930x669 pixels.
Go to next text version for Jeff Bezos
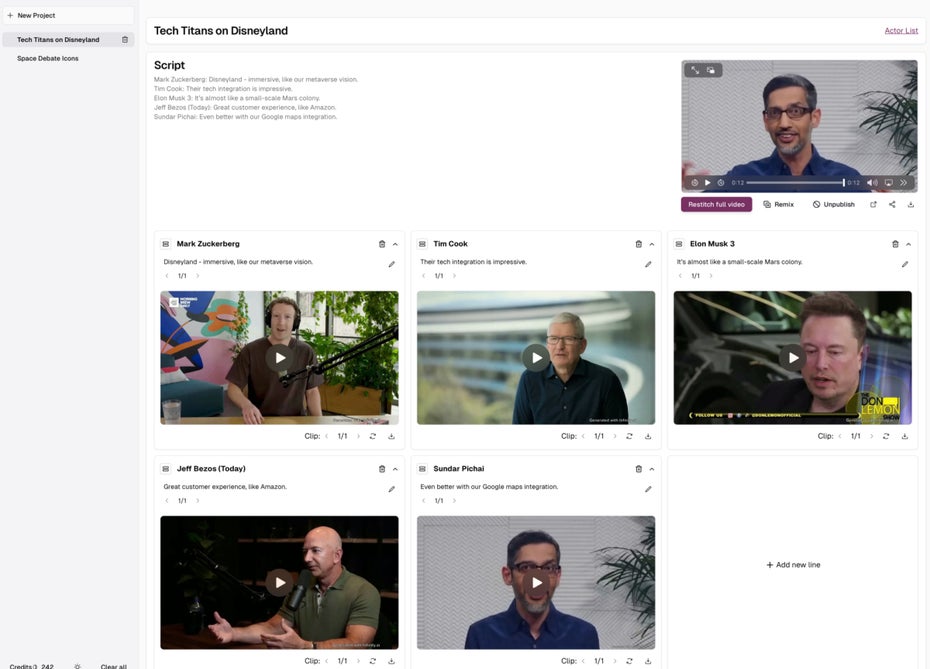pos(198,501)
